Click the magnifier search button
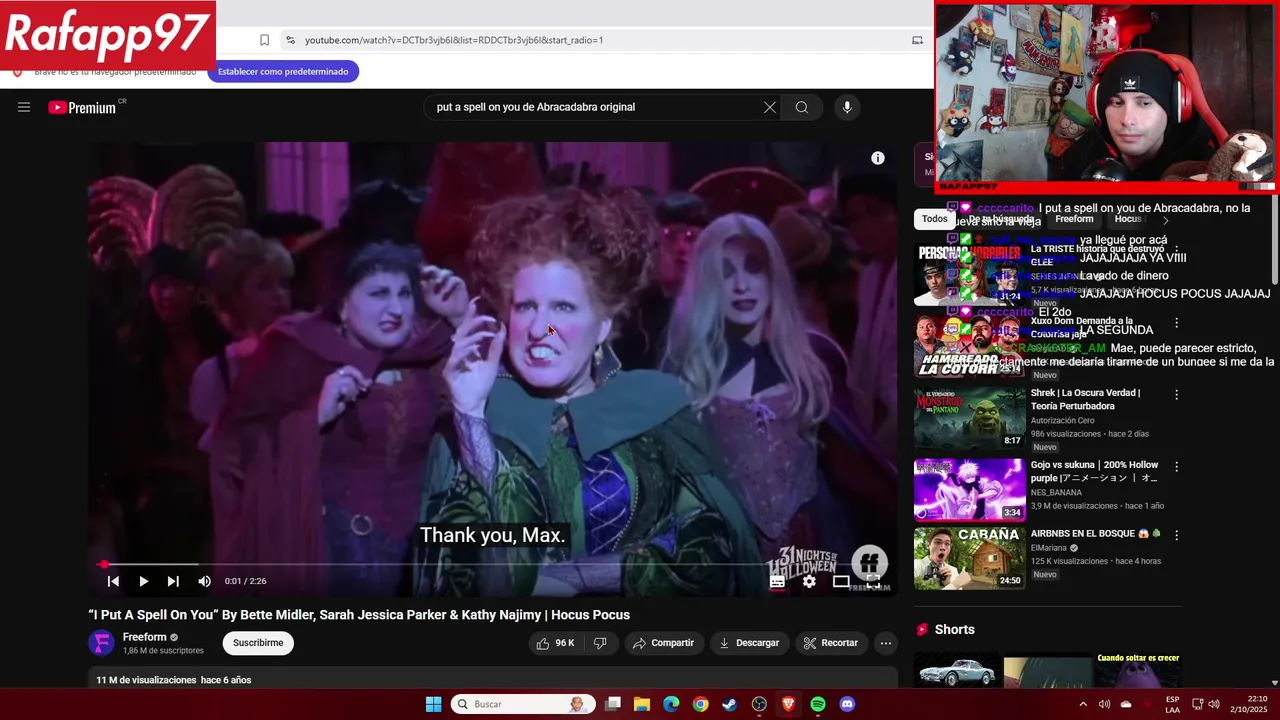Viewport: 1280px width, 720px height. click(x=802, y=107)
